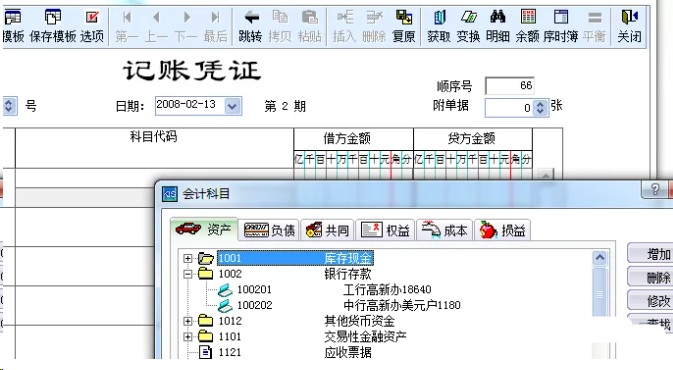Open the 模板 template toolbar icon

coord(13,26)
